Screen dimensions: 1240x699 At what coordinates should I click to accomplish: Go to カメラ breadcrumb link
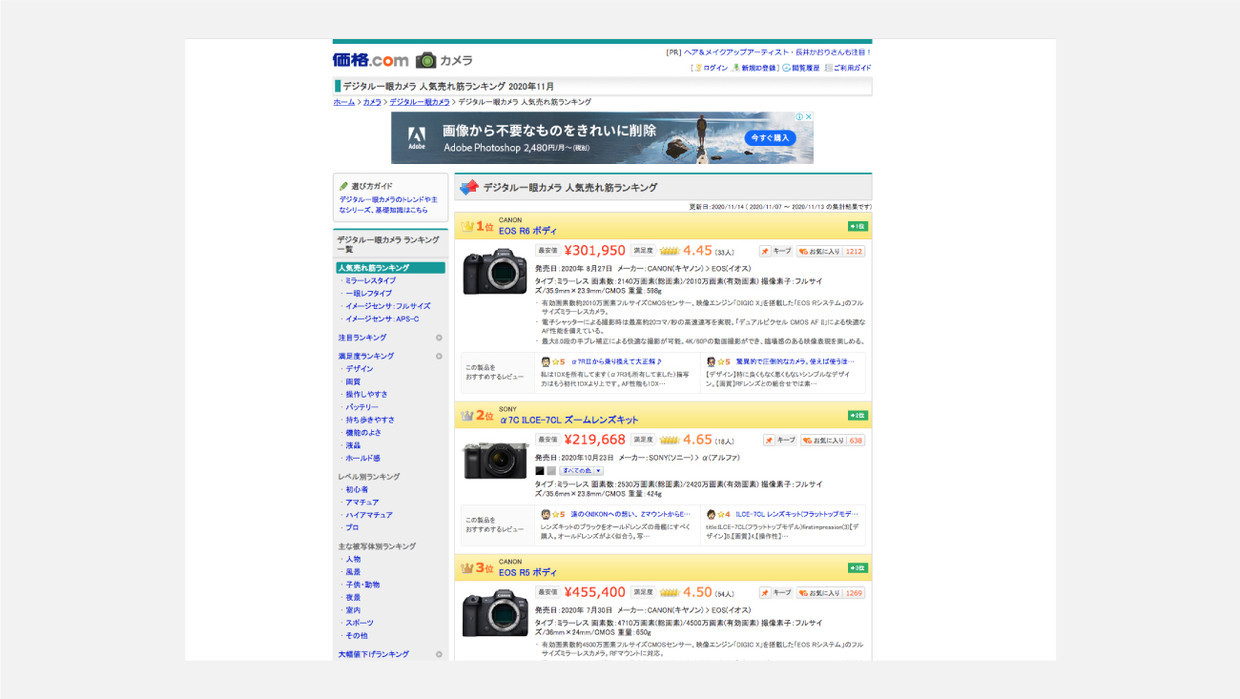point(372,102)
